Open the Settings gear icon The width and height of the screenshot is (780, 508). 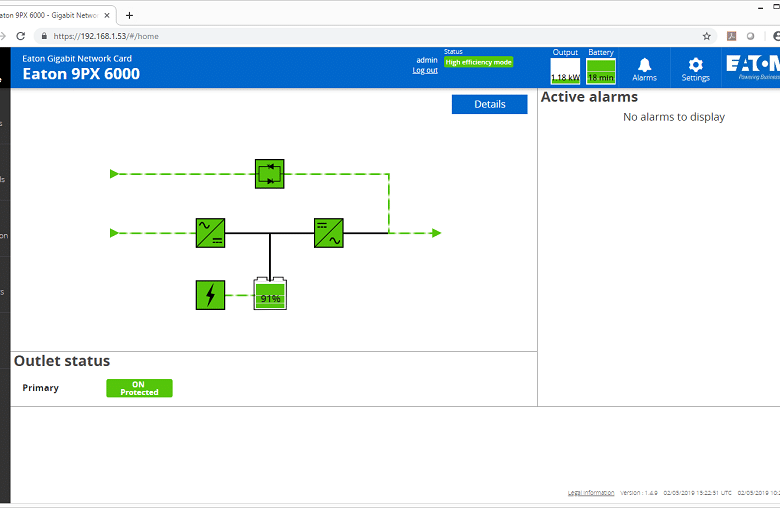point(695,69)
